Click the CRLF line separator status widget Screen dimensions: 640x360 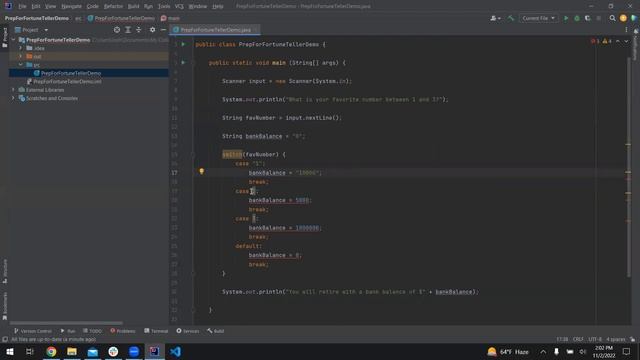[578, 340]
